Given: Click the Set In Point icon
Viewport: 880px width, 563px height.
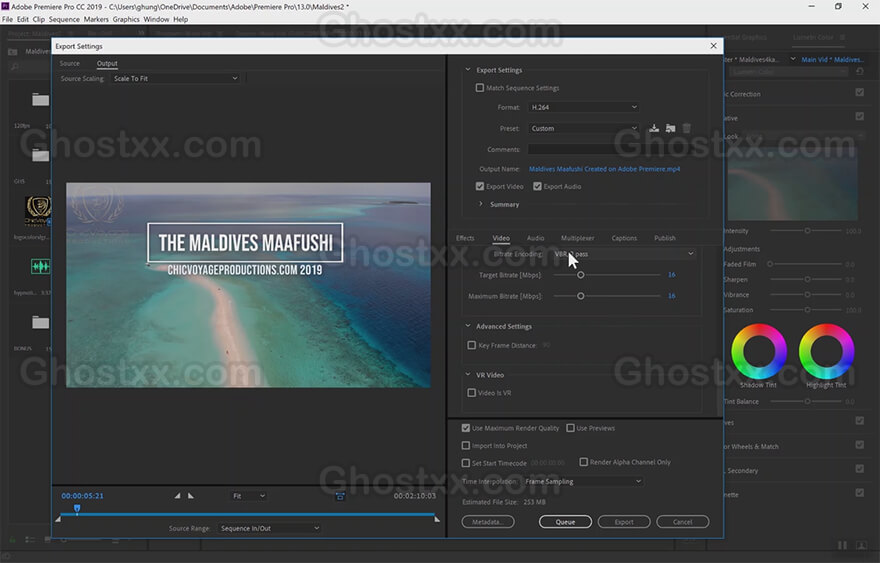Looking at the screenshot, I should tap(177, 496).
